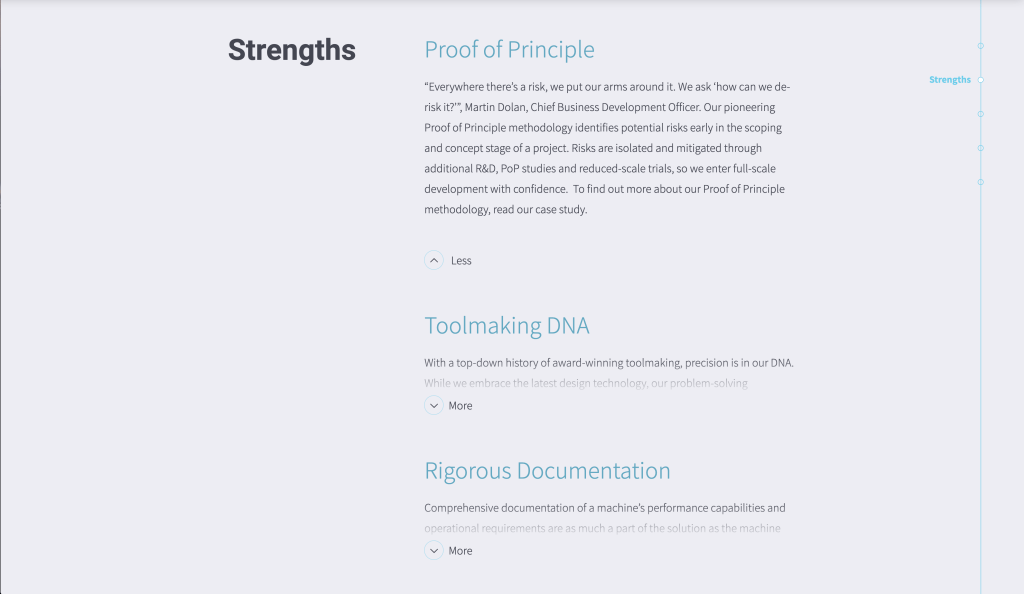Expand Toolmaking DNA via its 'More' label
1024x594 pixels.
click(x=460, y=406)
